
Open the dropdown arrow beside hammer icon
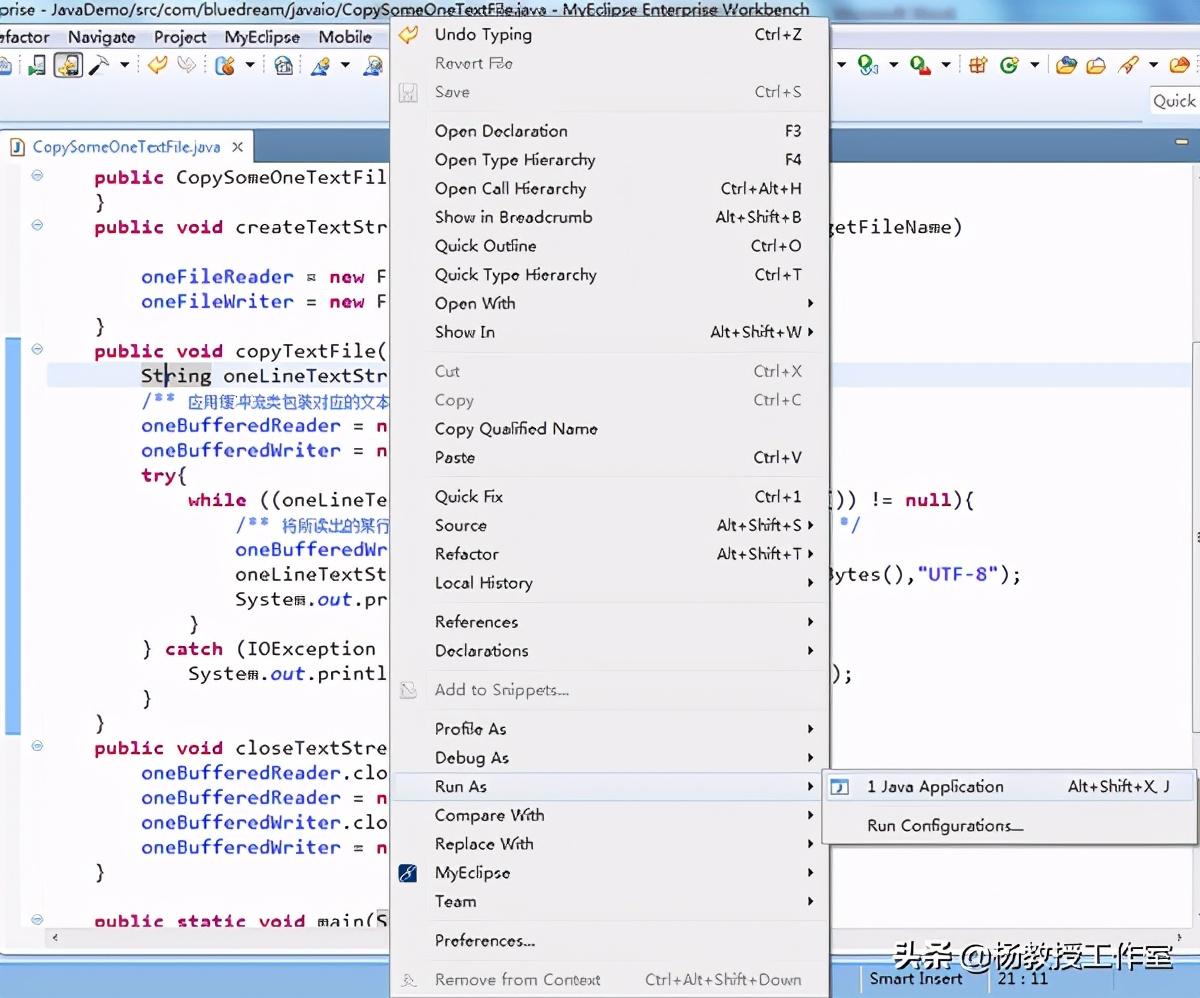(124, 65)
